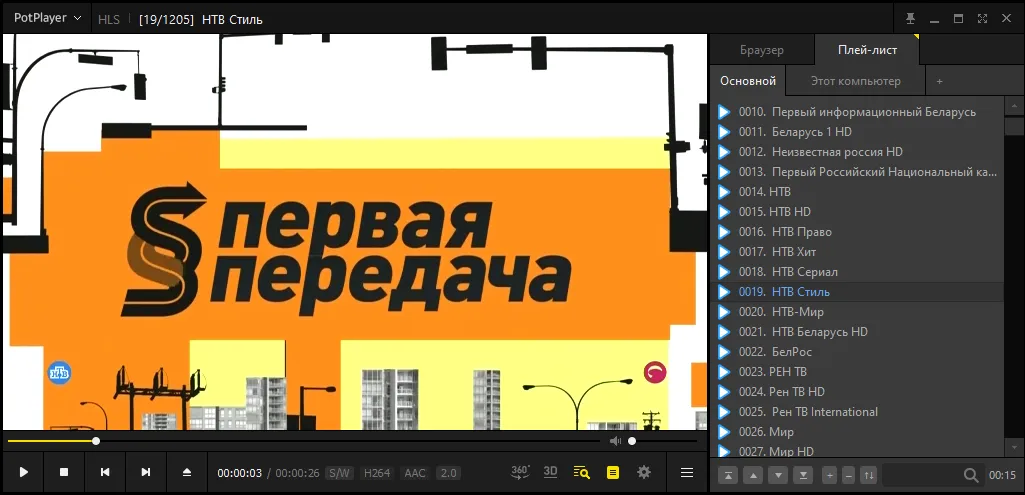
Task: Select playlist item 0021 НТВ Беларусь HD
Action: 857,332
